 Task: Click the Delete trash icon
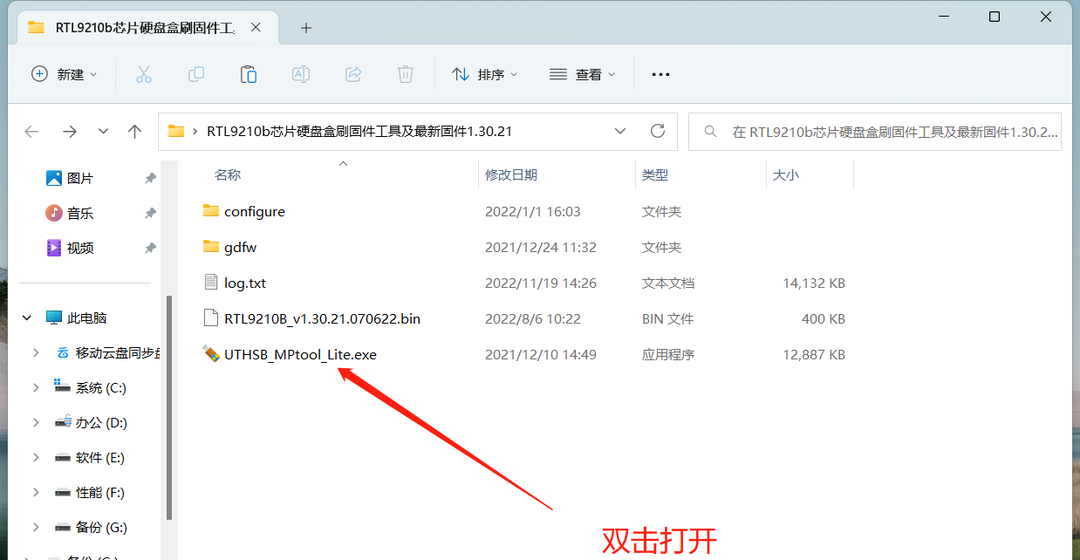[x=406, y=74]
